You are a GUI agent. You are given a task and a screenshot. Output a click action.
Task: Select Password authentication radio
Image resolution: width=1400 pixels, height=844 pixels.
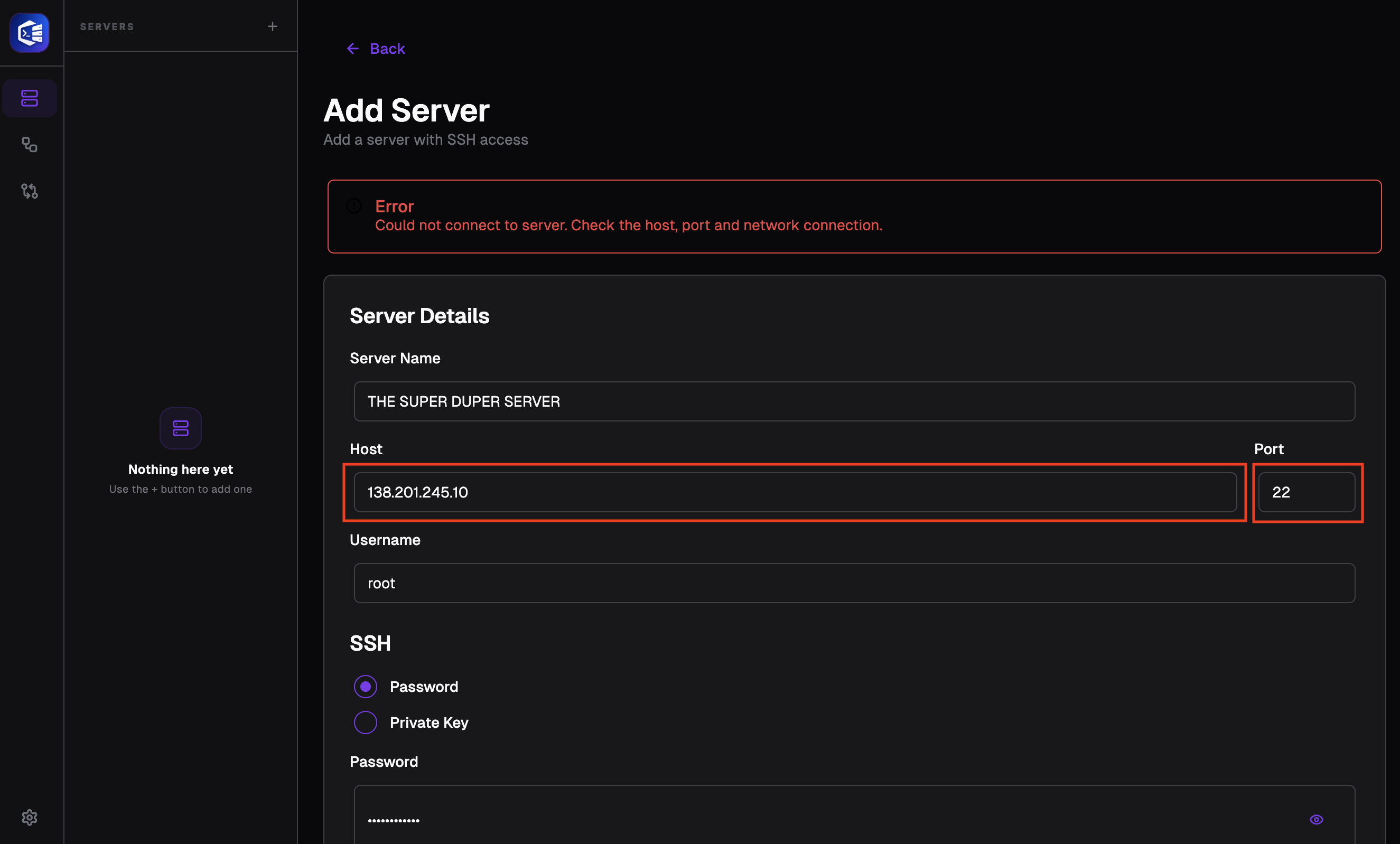(366, 687)
